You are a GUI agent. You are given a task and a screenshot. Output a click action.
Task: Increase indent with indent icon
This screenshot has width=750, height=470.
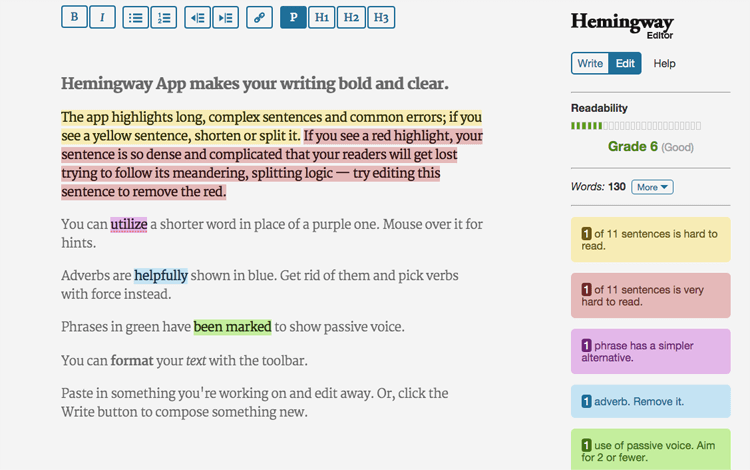click(x=225, y=18)
